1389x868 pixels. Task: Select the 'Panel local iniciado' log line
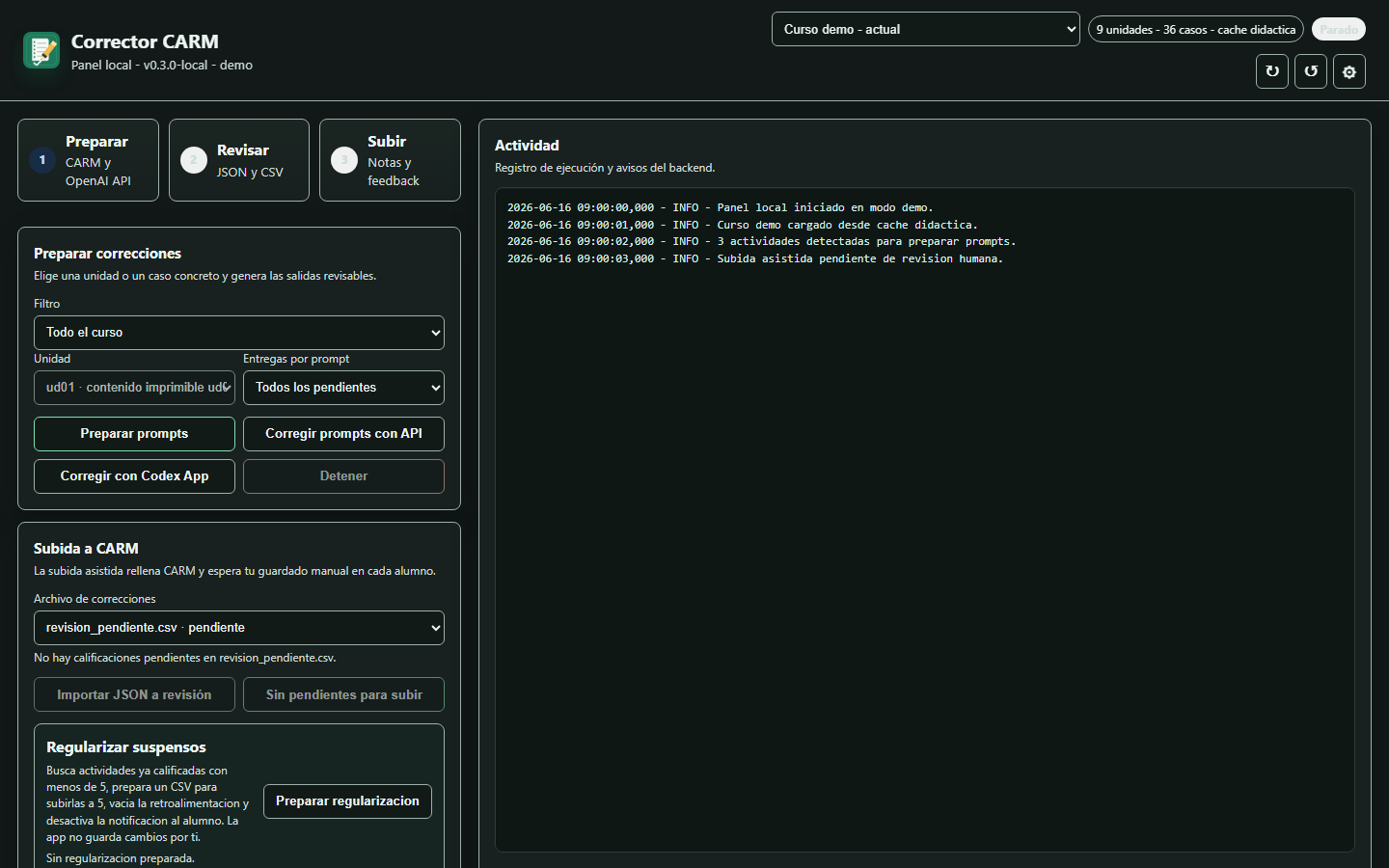click(x=721, y=207)
